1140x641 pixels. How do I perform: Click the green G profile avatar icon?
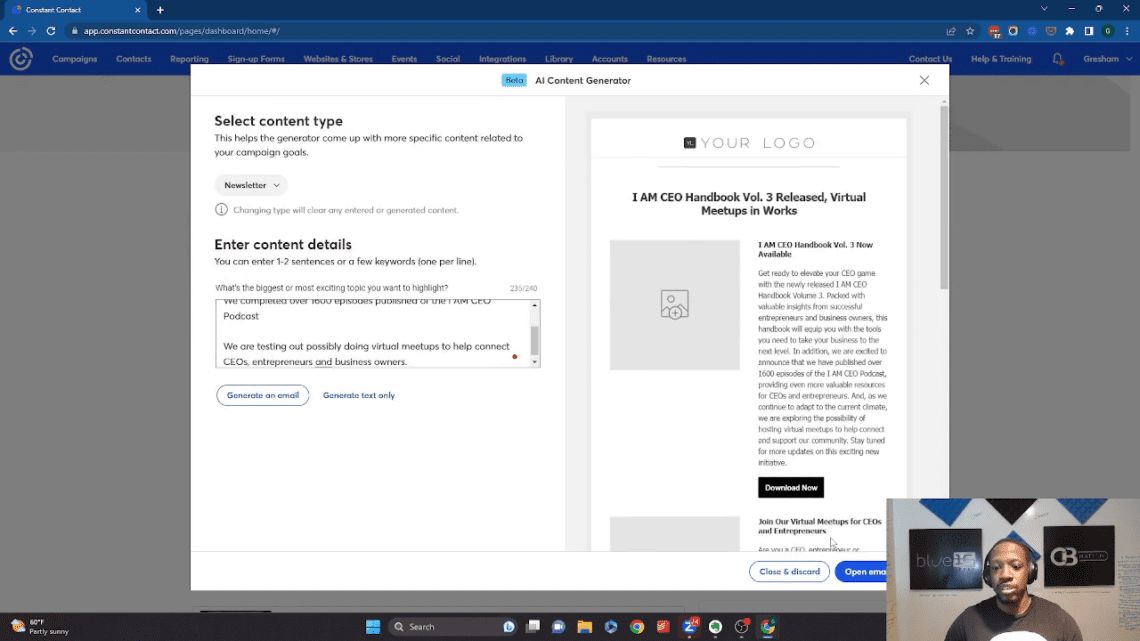[x=1107, y=31]
